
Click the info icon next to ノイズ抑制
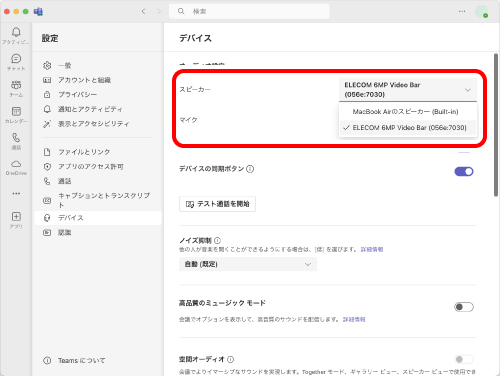pos(217,240)
